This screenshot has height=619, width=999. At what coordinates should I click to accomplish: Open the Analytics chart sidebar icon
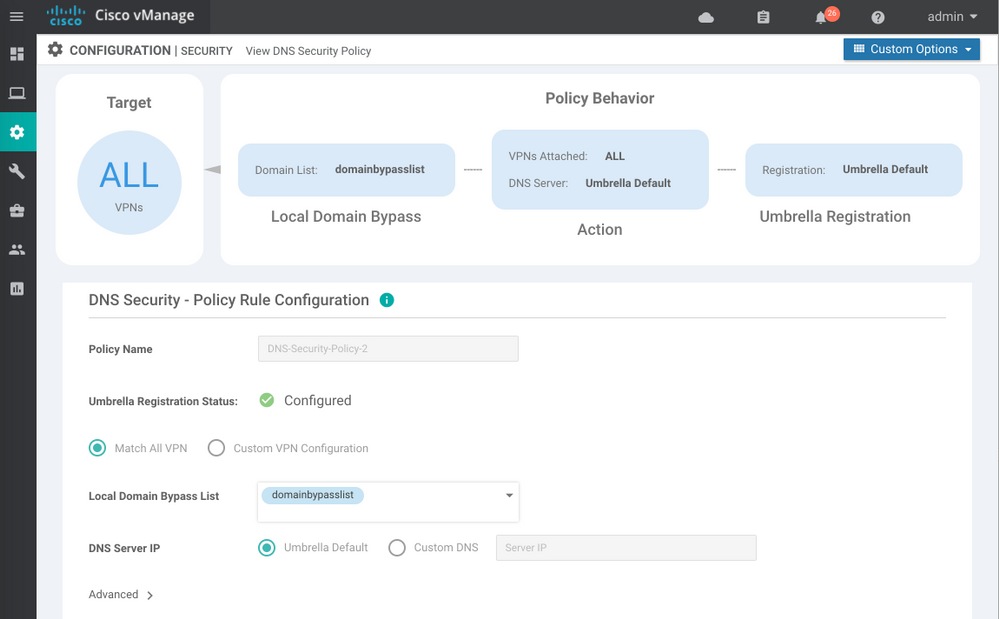click(17, 288)
